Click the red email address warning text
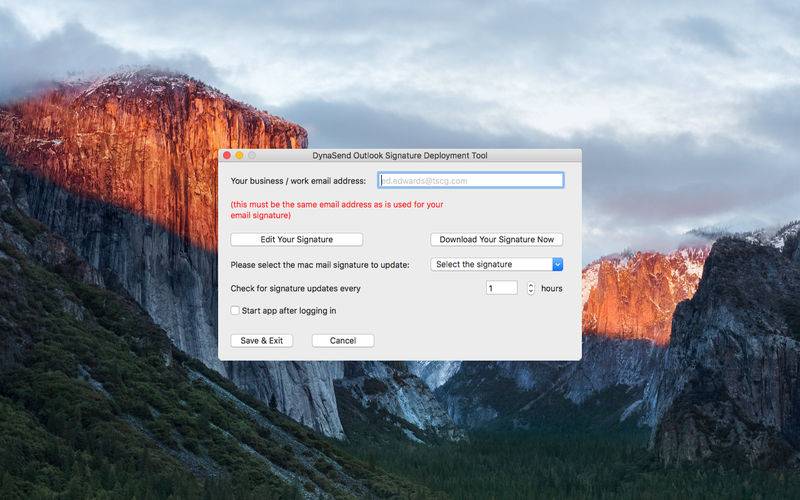The image size is (800, 500). coord(337,210)
